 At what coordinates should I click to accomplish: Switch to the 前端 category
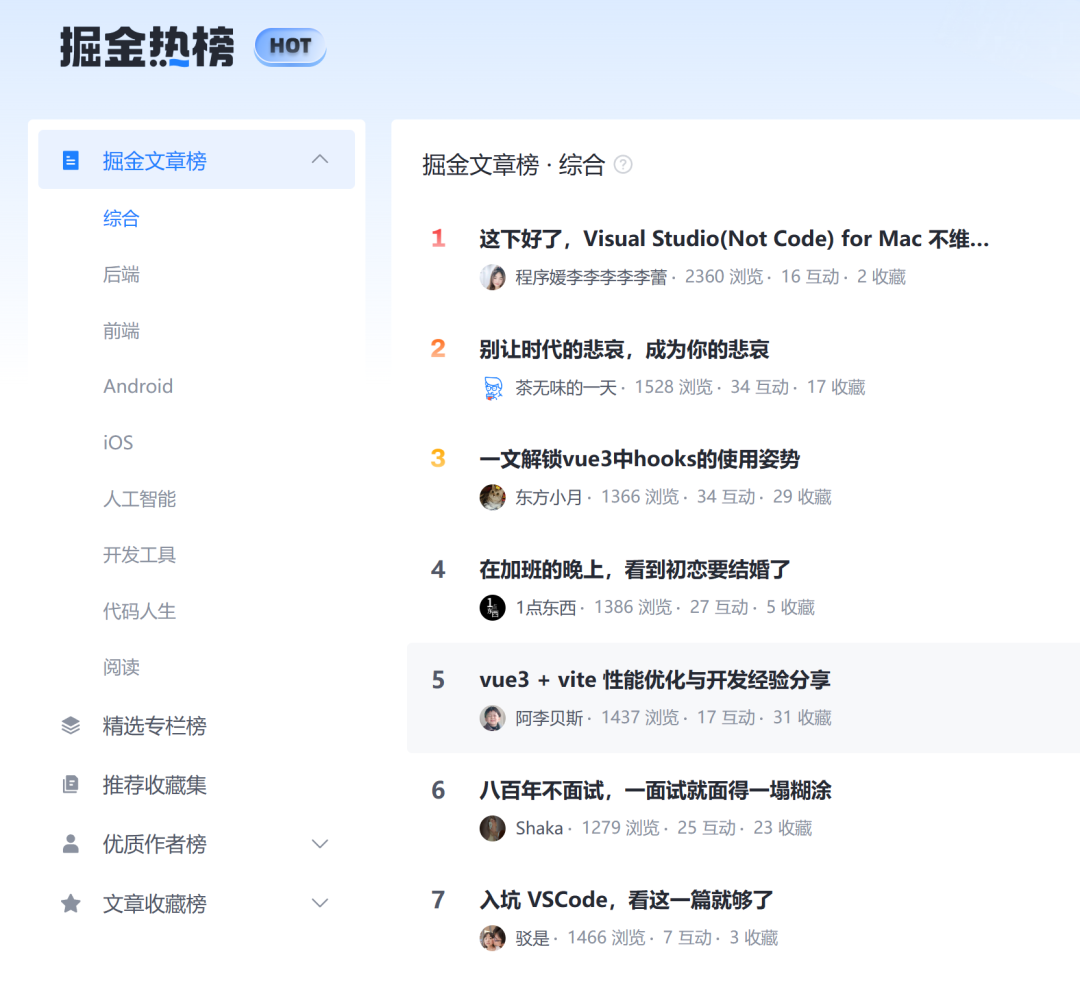[121, 330]
